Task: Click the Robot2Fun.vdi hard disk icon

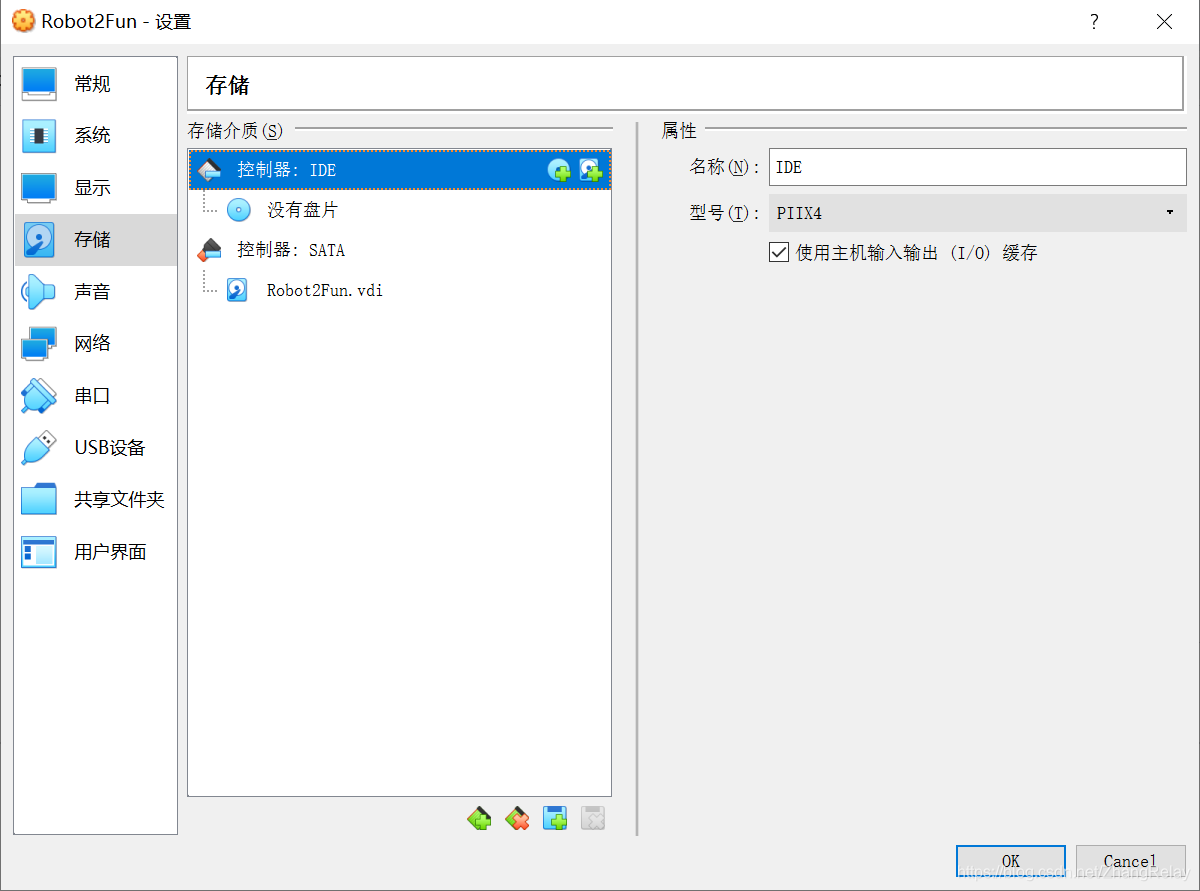Action: coord(237,290)
